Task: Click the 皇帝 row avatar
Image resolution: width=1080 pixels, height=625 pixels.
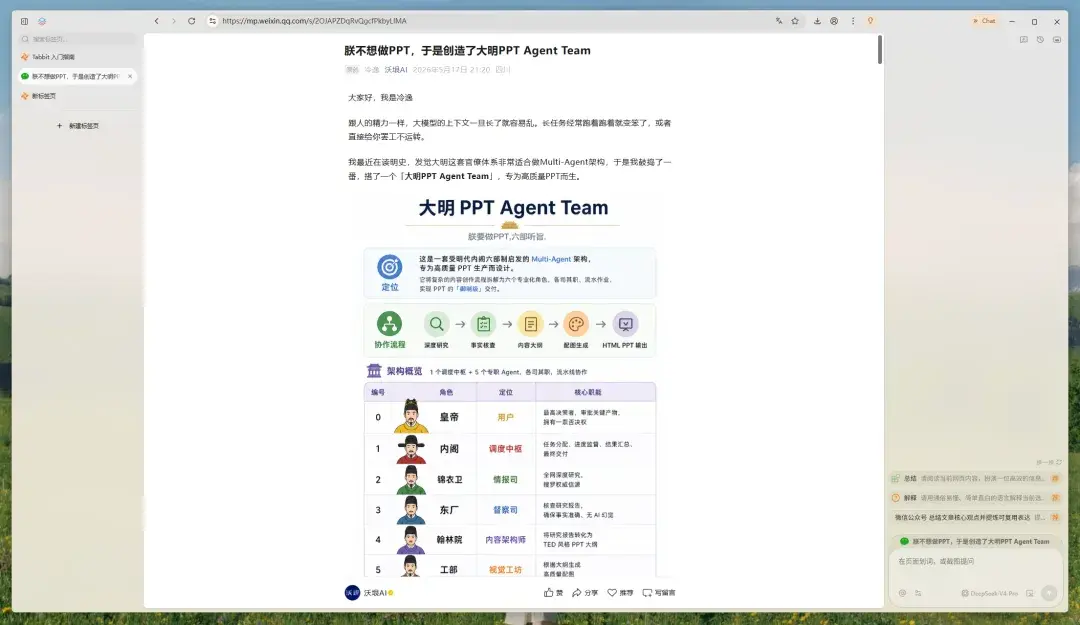Action: [411, 416]
